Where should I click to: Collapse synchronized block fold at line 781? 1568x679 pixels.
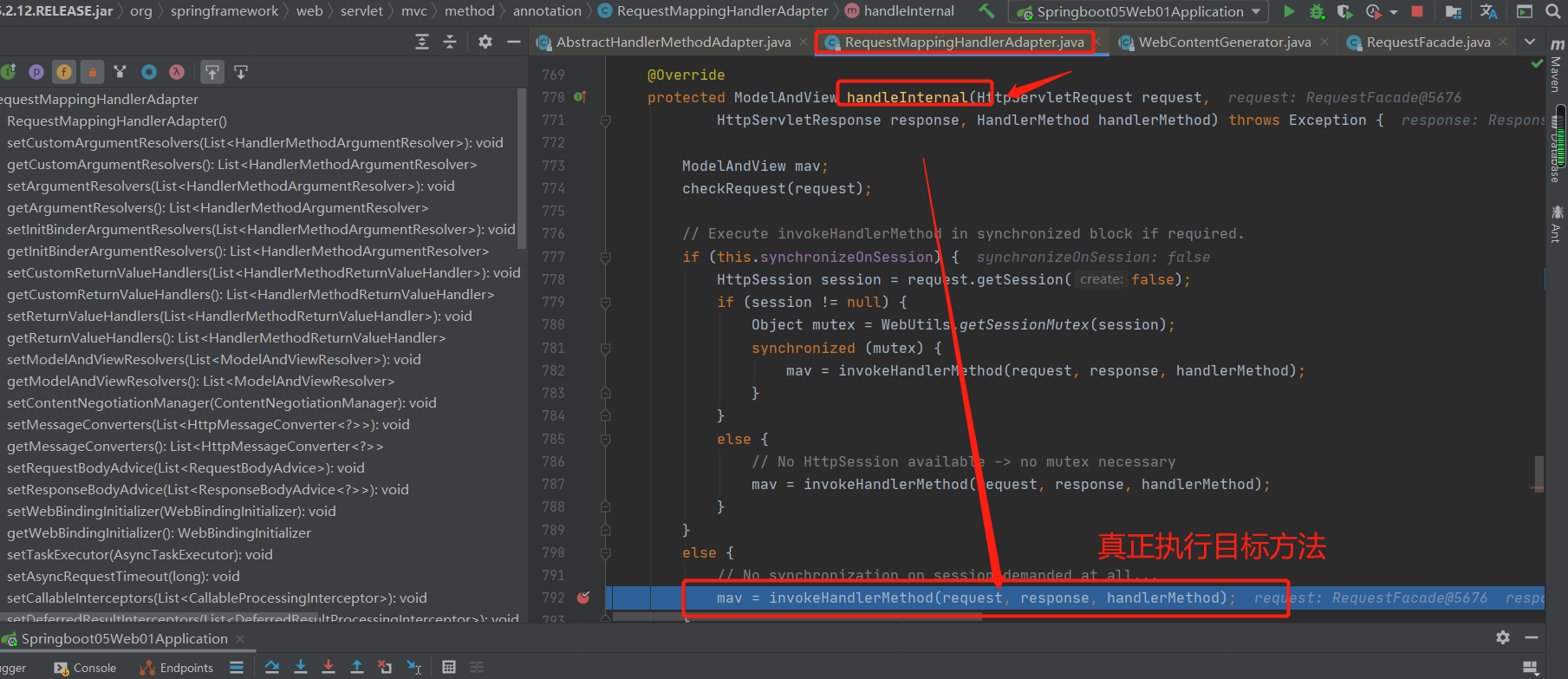(x=605, y=349)
